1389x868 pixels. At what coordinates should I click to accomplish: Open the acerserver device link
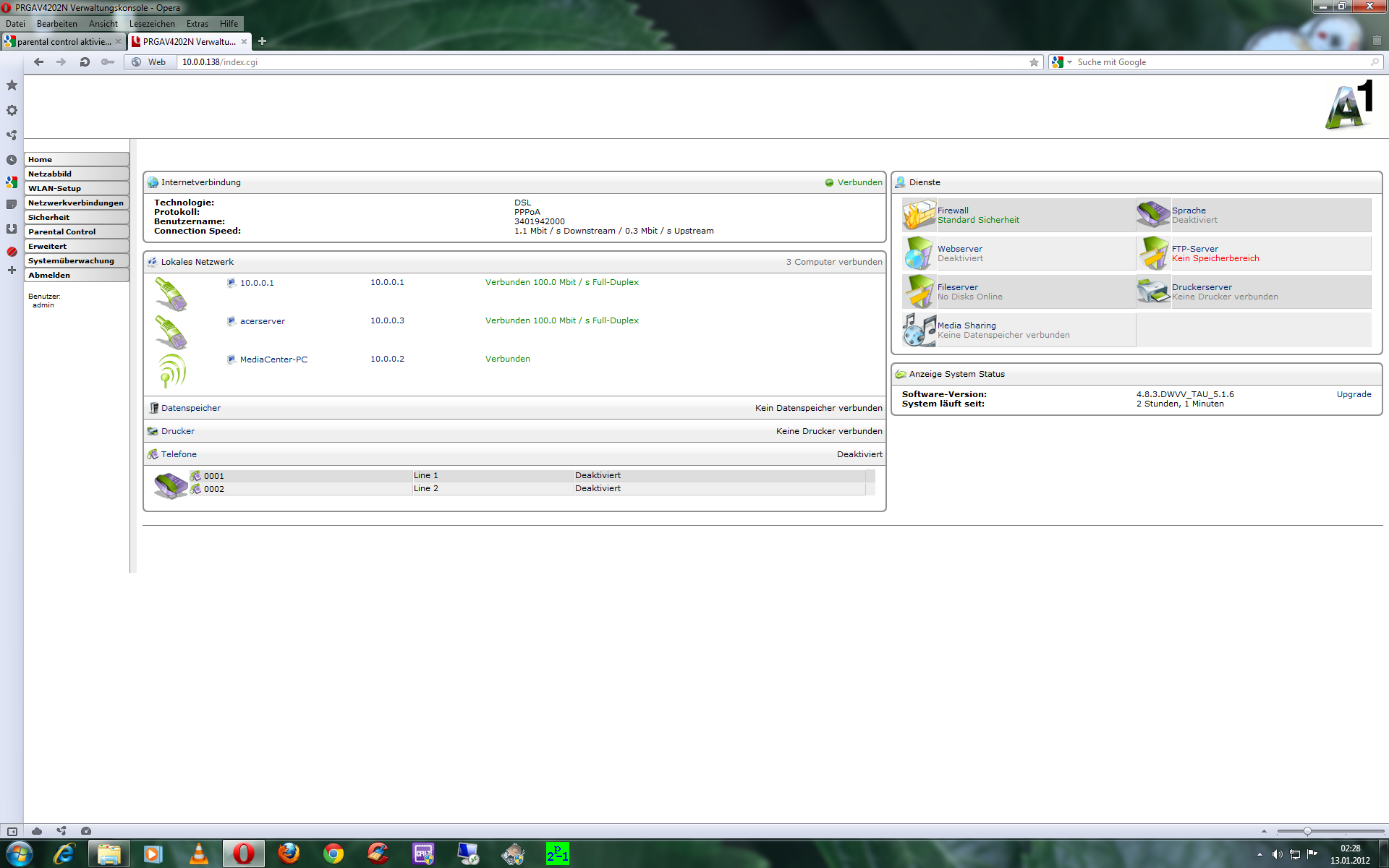[262, 321]
